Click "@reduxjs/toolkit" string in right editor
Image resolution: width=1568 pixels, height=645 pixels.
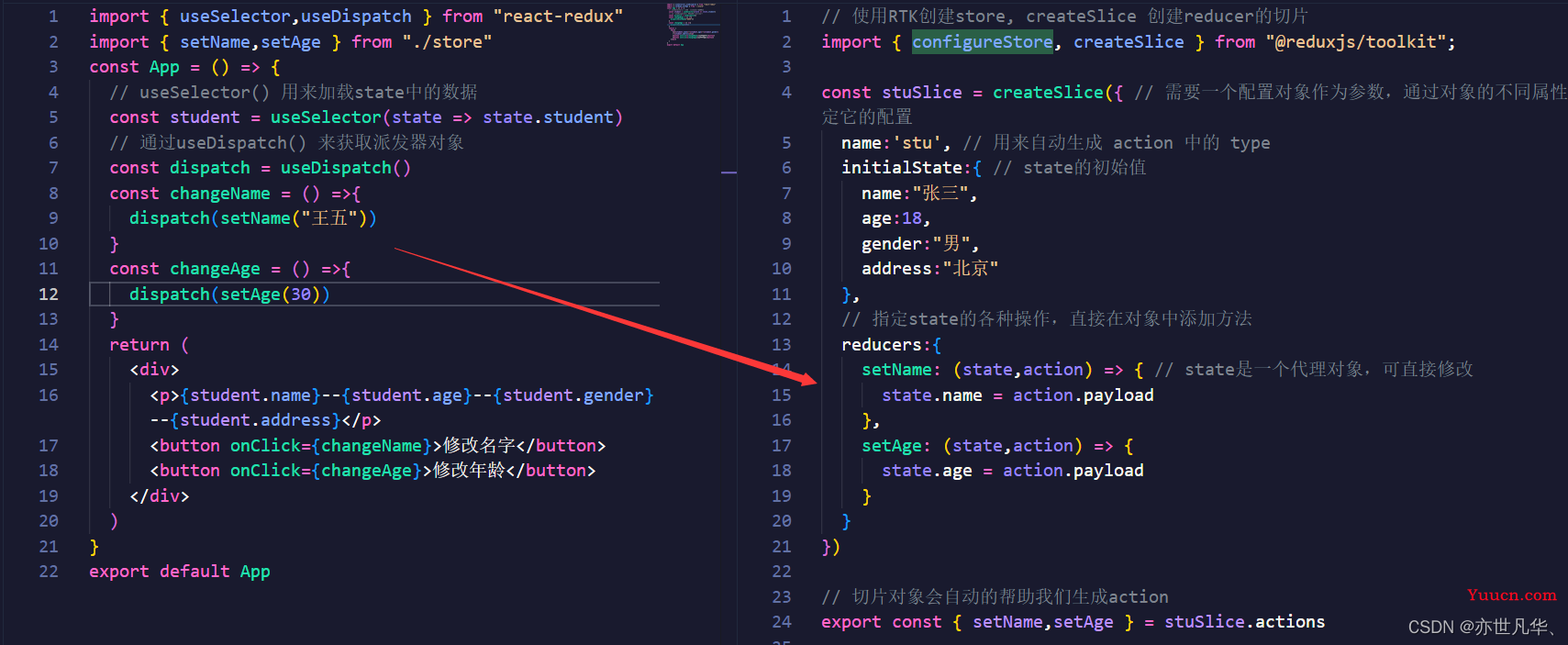click(x=1355, y=42)
